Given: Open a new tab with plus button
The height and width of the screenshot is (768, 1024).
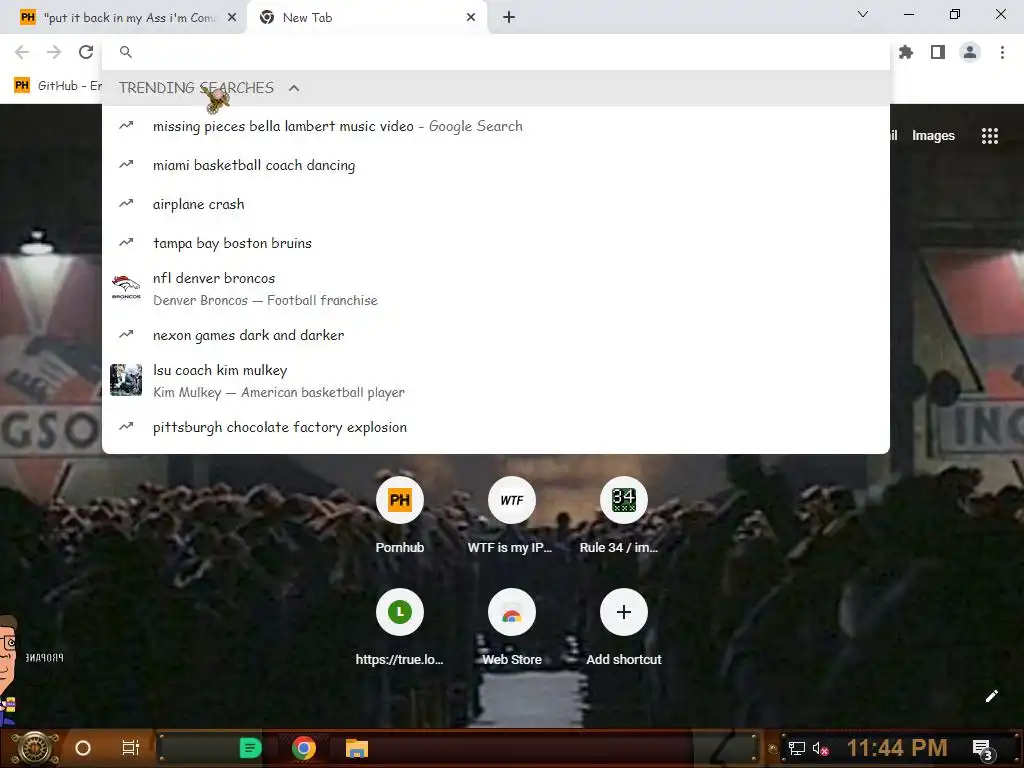Looking at the screenshot, I should pos(509,18).
